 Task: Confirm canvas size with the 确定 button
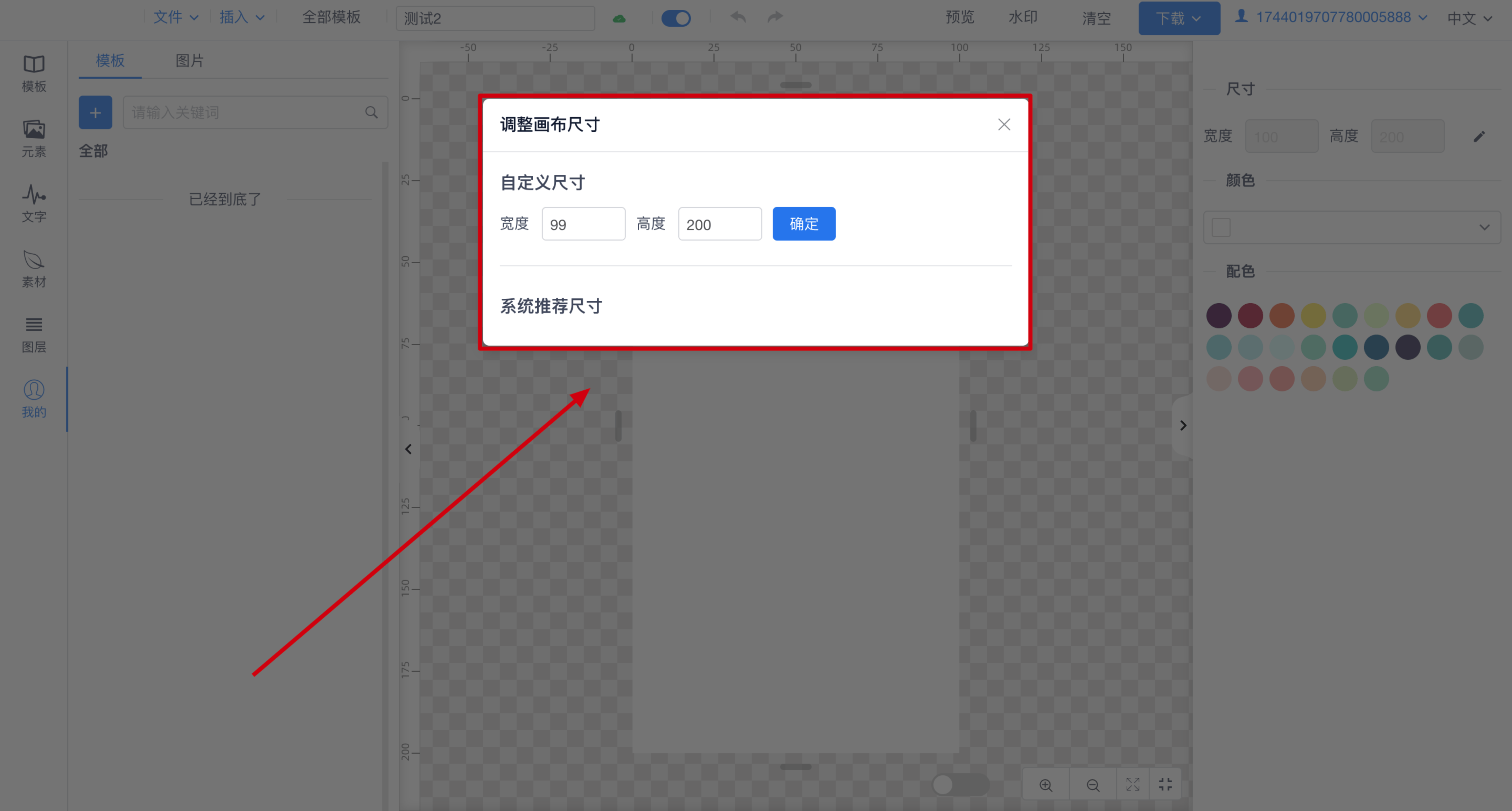click(804, 224)
